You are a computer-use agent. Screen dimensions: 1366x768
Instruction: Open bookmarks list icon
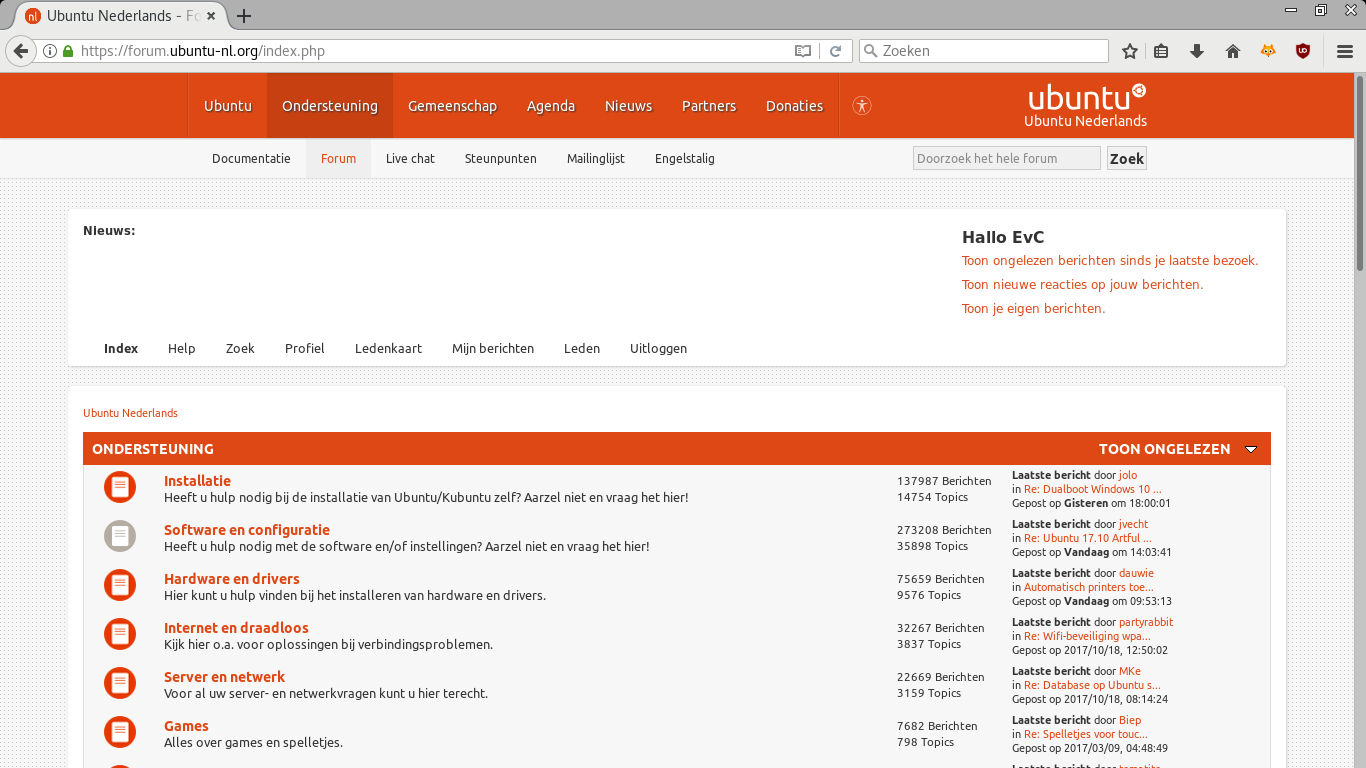pyautogui.click(x=1161, y=51)
